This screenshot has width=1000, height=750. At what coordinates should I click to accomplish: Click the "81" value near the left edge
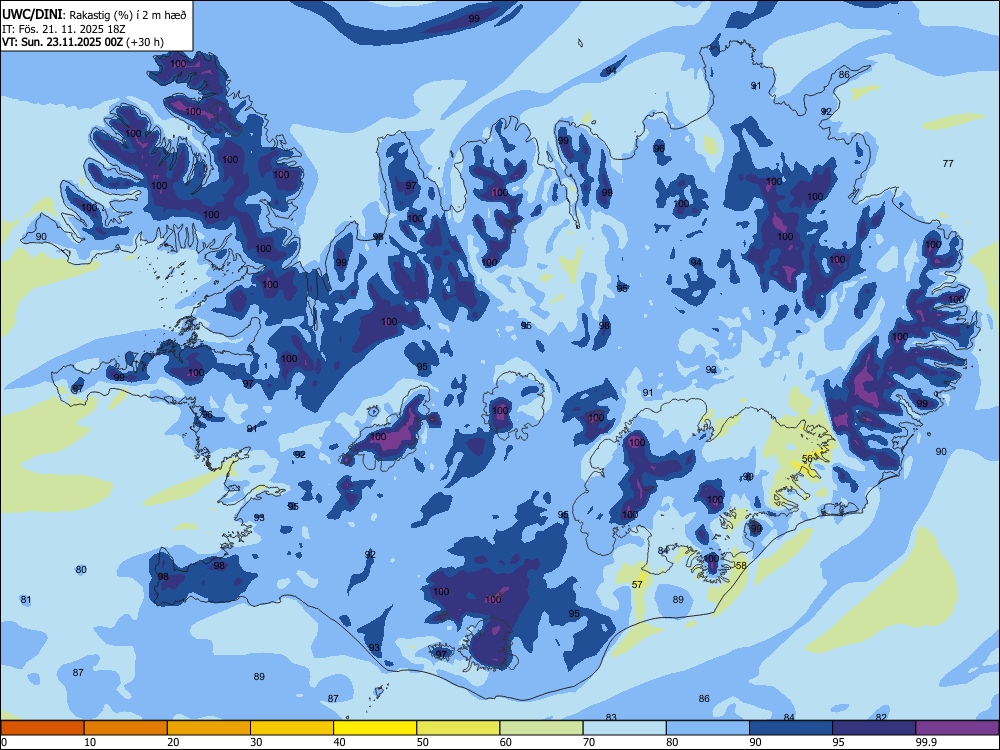tap(26, 599)
